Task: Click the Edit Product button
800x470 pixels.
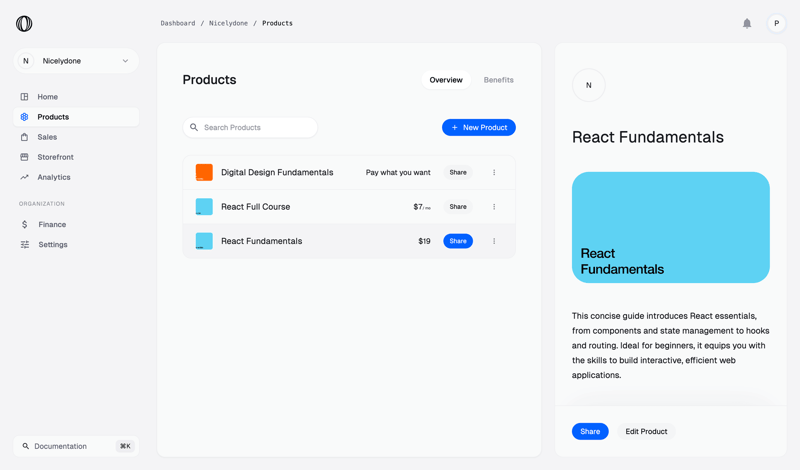Action: coord(646,431)
